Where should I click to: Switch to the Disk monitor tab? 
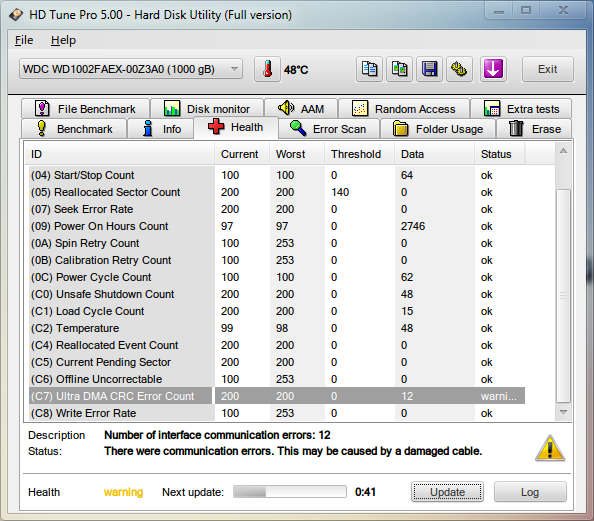tap(207, 109)
